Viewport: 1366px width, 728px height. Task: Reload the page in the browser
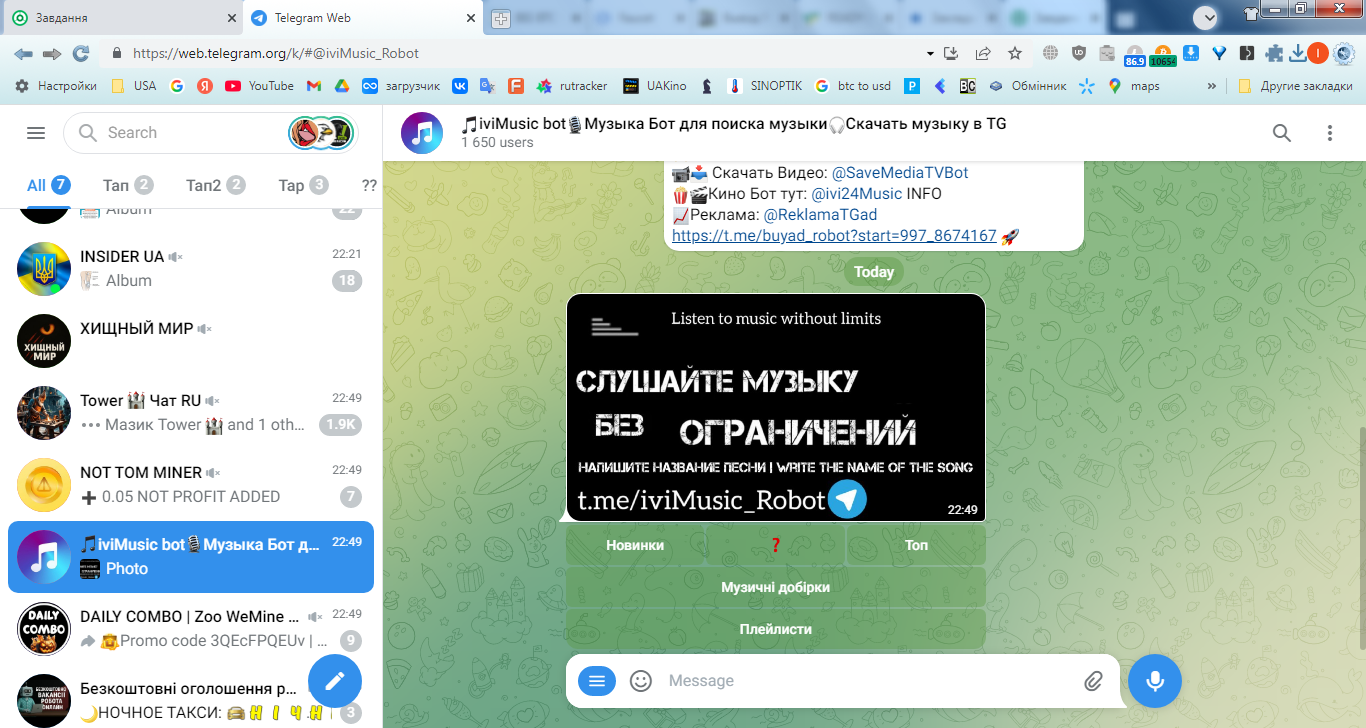point(81,53)
